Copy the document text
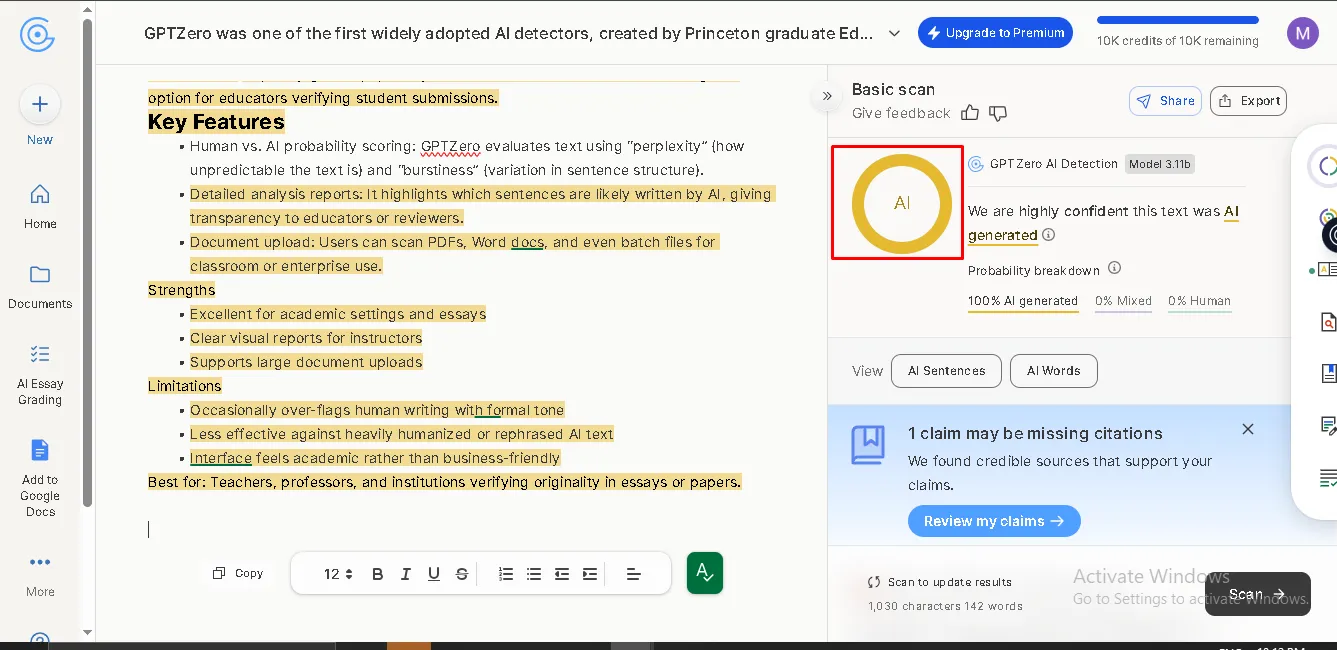Image resolution: width=1337 pixels, height=650 pixels. coord(238,573)
